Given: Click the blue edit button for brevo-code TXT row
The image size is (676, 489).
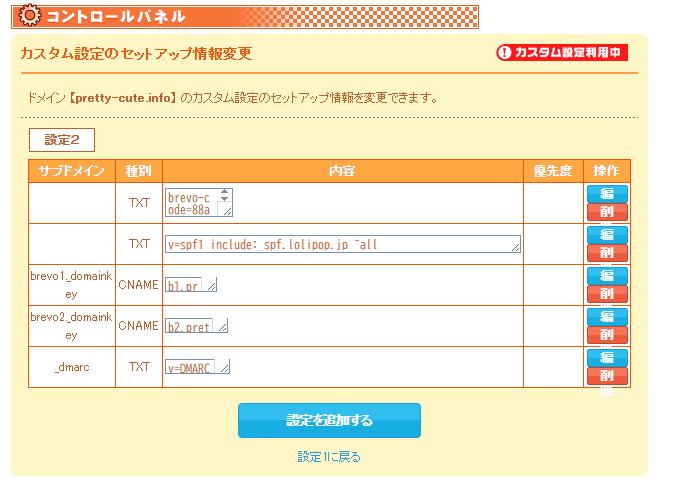Looking at the screenshot, I should coord(607,194).
